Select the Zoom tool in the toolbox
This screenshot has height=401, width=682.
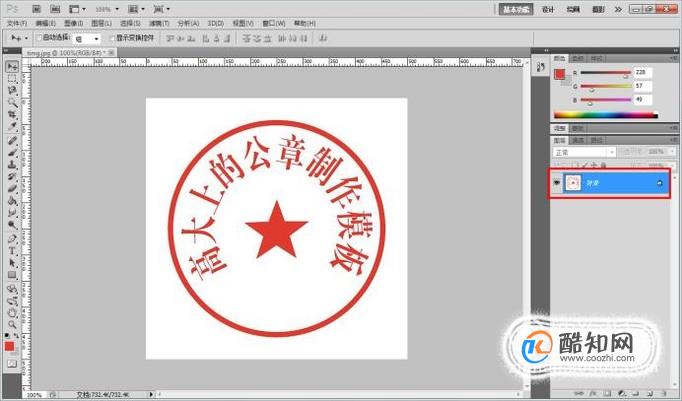tap(12, 325)
